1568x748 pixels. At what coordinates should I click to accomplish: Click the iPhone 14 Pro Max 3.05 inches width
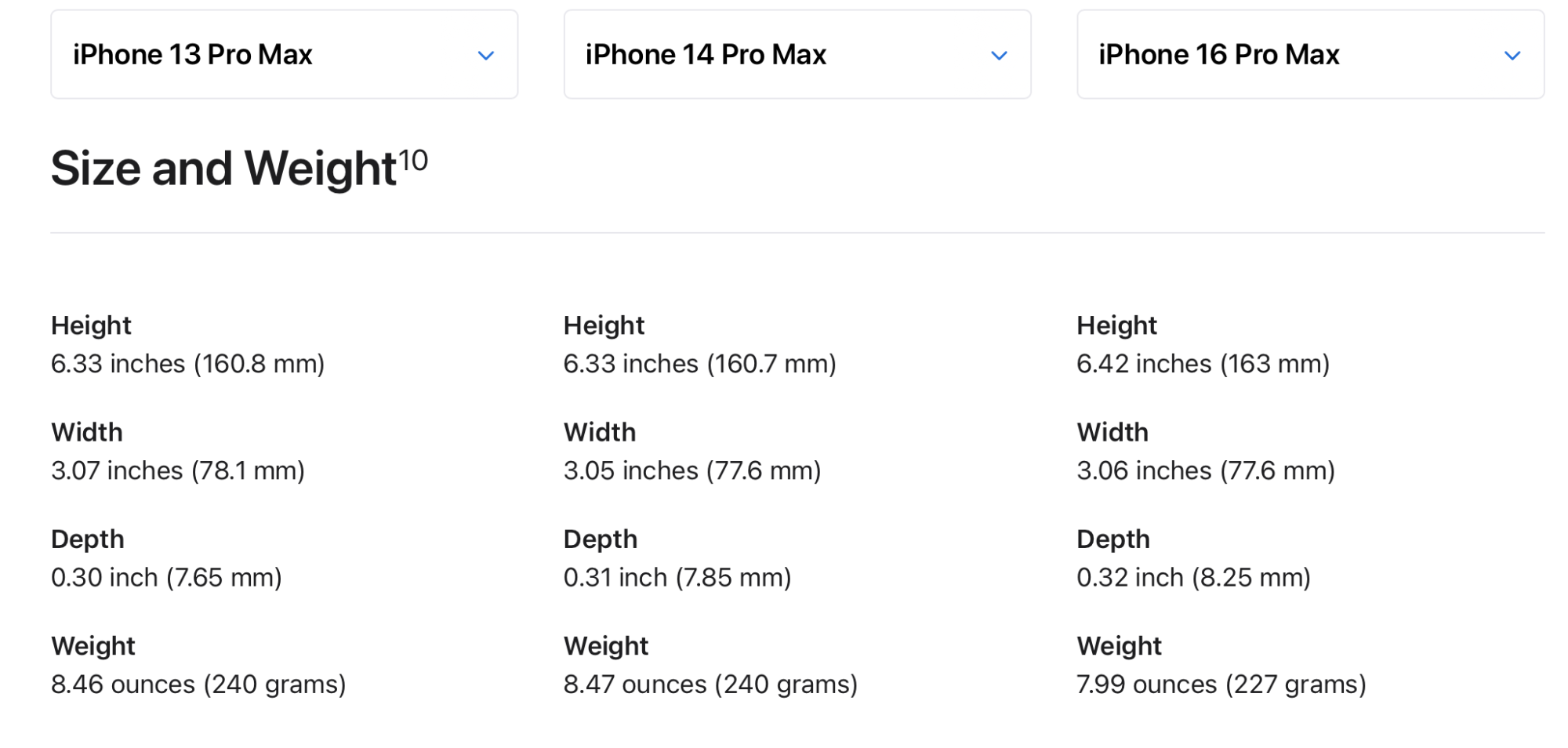pyautogui.click(x=630, y=470)
